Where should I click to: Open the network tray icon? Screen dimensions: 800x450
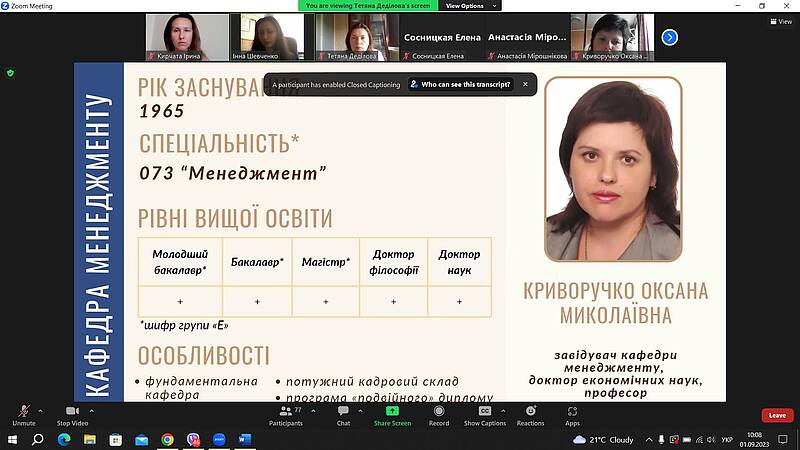pos(699,439)
